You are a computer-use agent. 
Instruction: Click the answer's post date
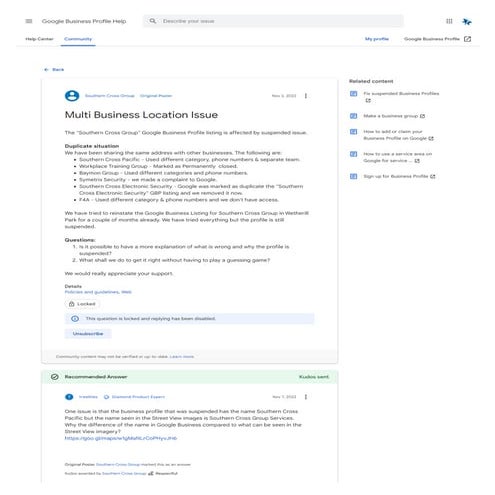pos(284,397)
